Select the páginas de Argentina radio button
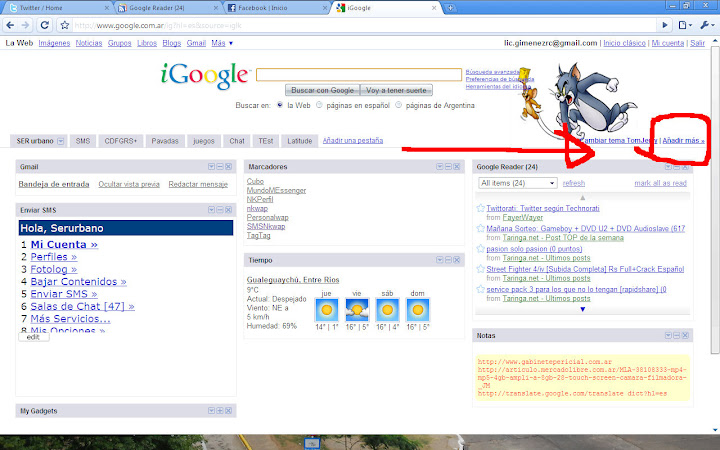The width and height of the screenshot is (720, 450). tap(399, 105)
